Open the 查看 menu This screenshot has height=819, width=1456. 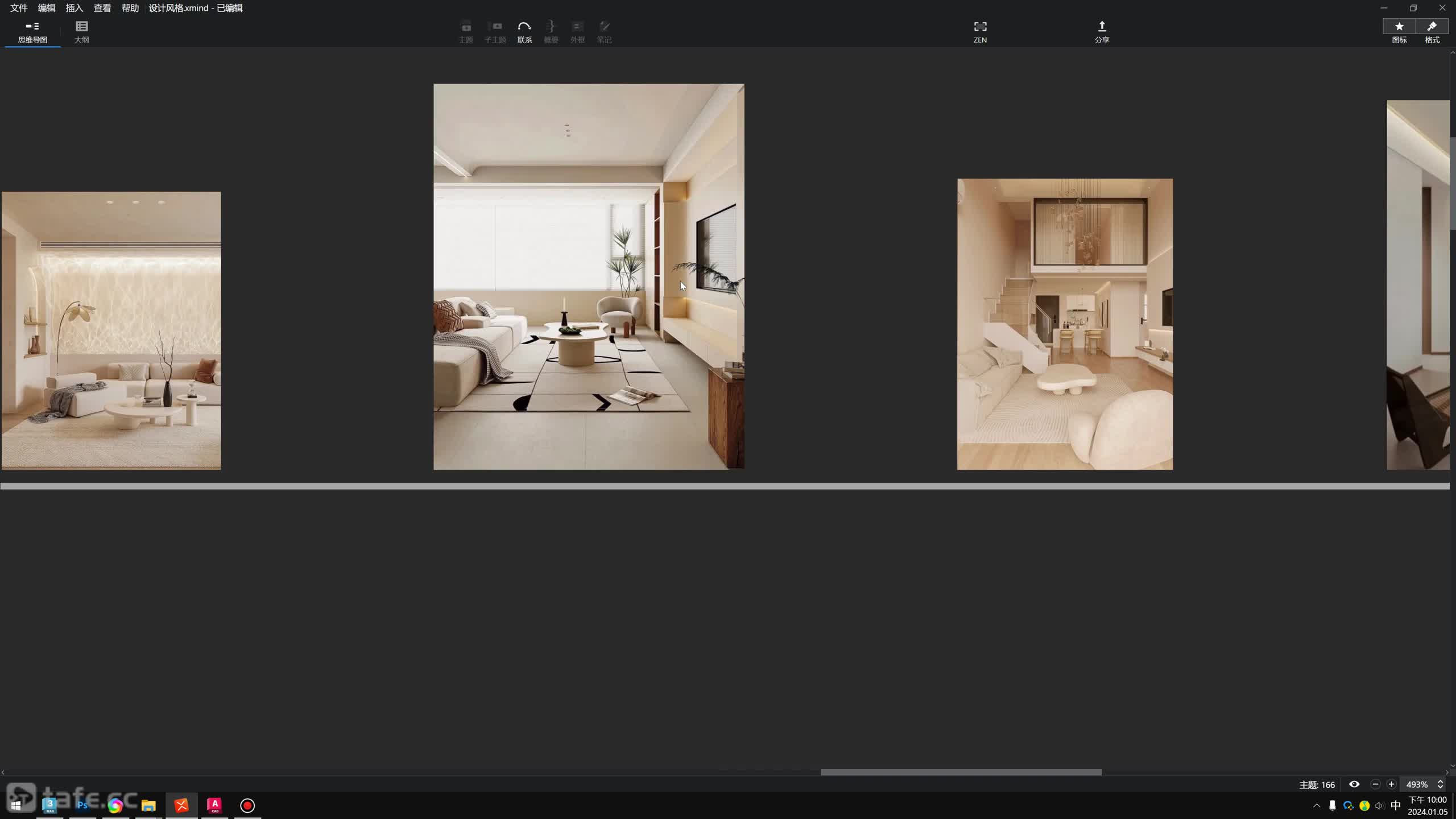102,8
